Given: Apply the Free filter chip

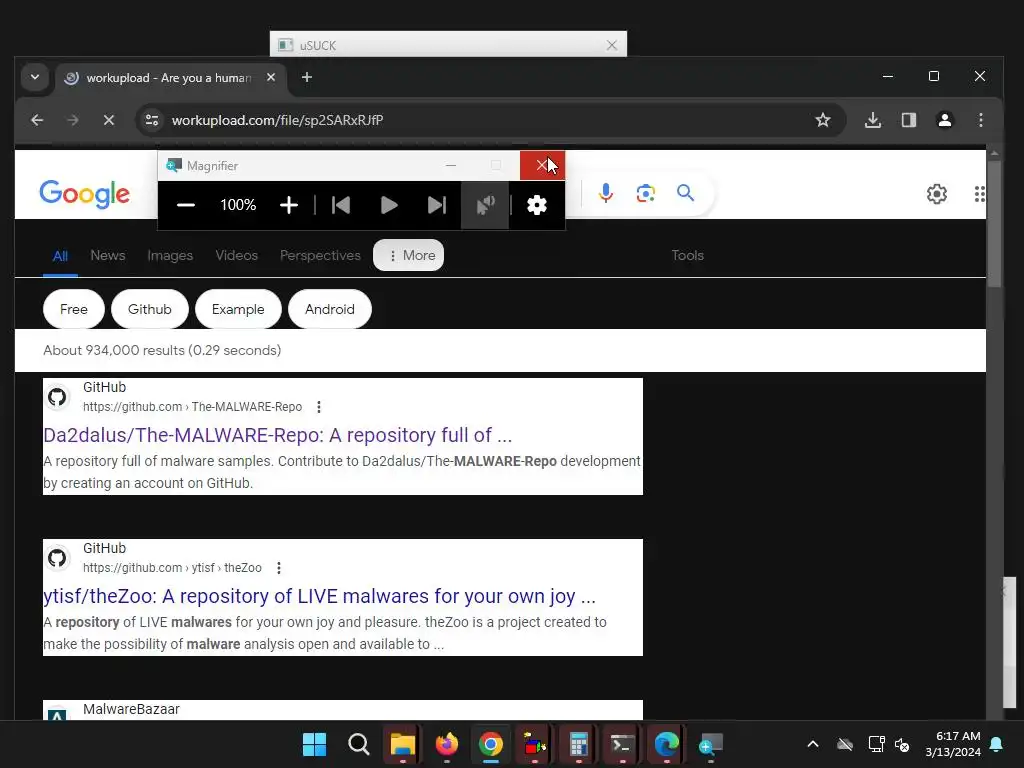Looking at the screenshot, I should click(74, 309).
